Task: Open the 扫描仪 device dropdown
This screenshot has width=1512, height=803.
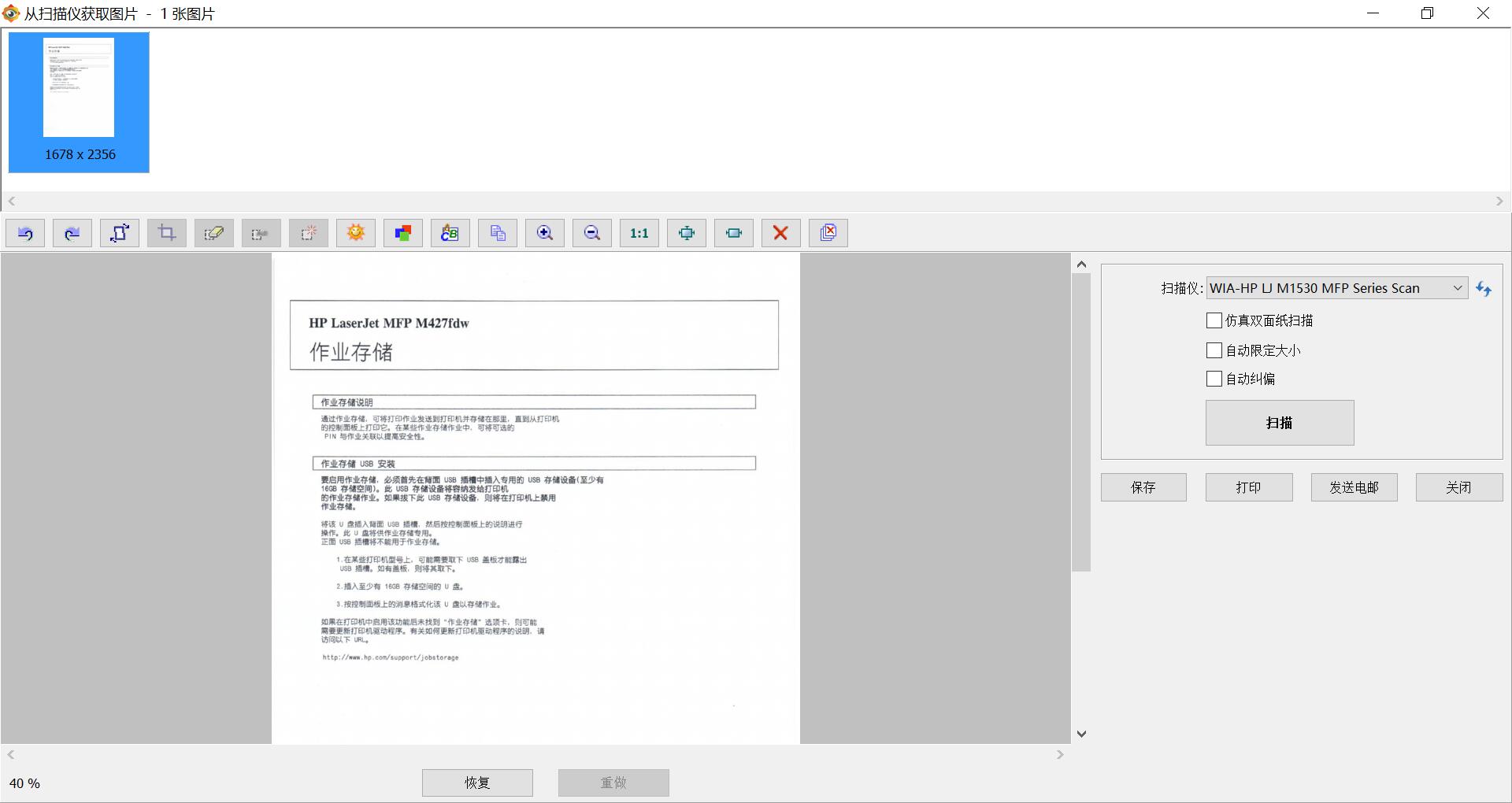Action: [1337, 288]
